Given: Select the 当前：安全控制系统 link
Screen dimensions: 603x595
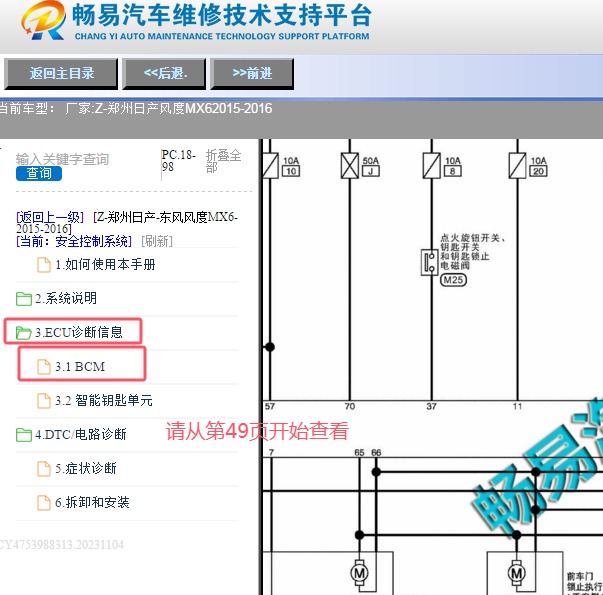Looking at the screenshot, I should pos(74,241).
